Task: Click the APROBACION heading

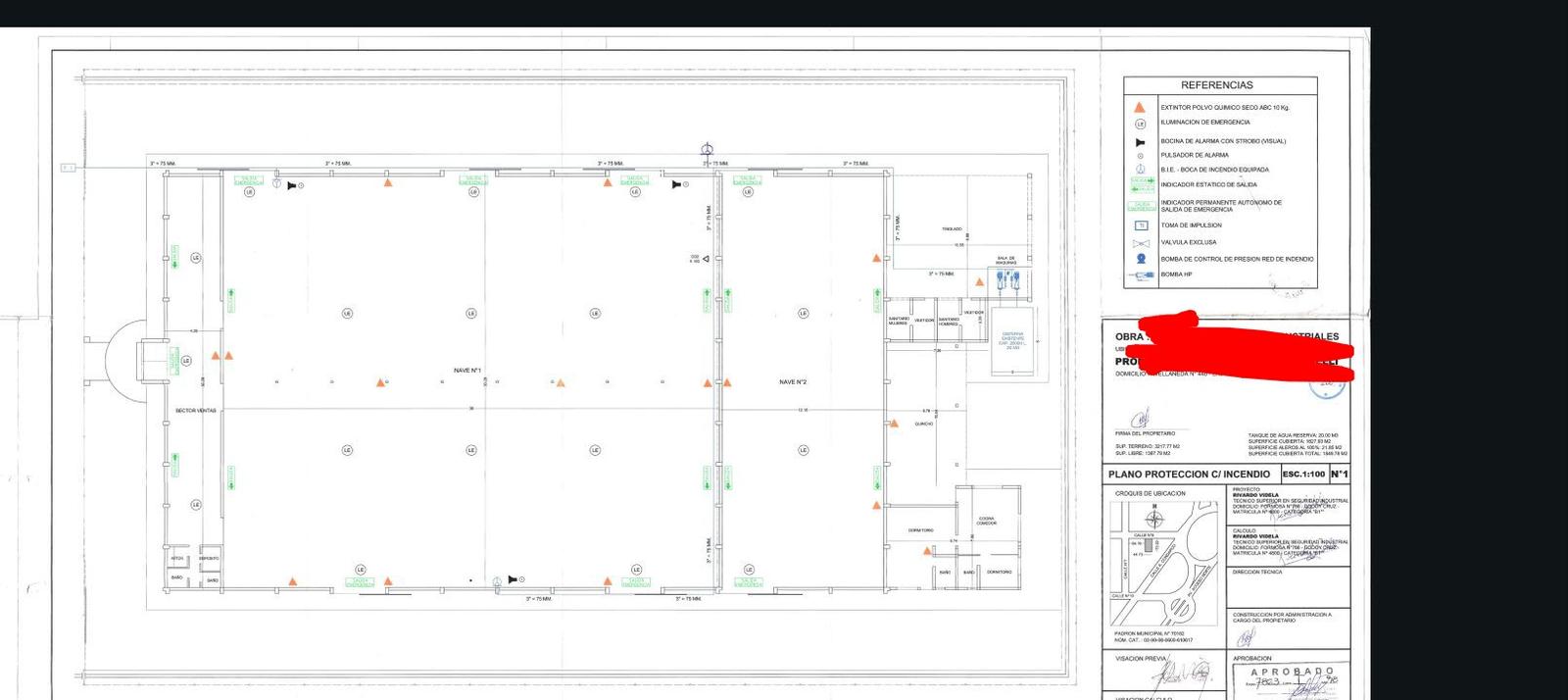Action: (1252, 659)
